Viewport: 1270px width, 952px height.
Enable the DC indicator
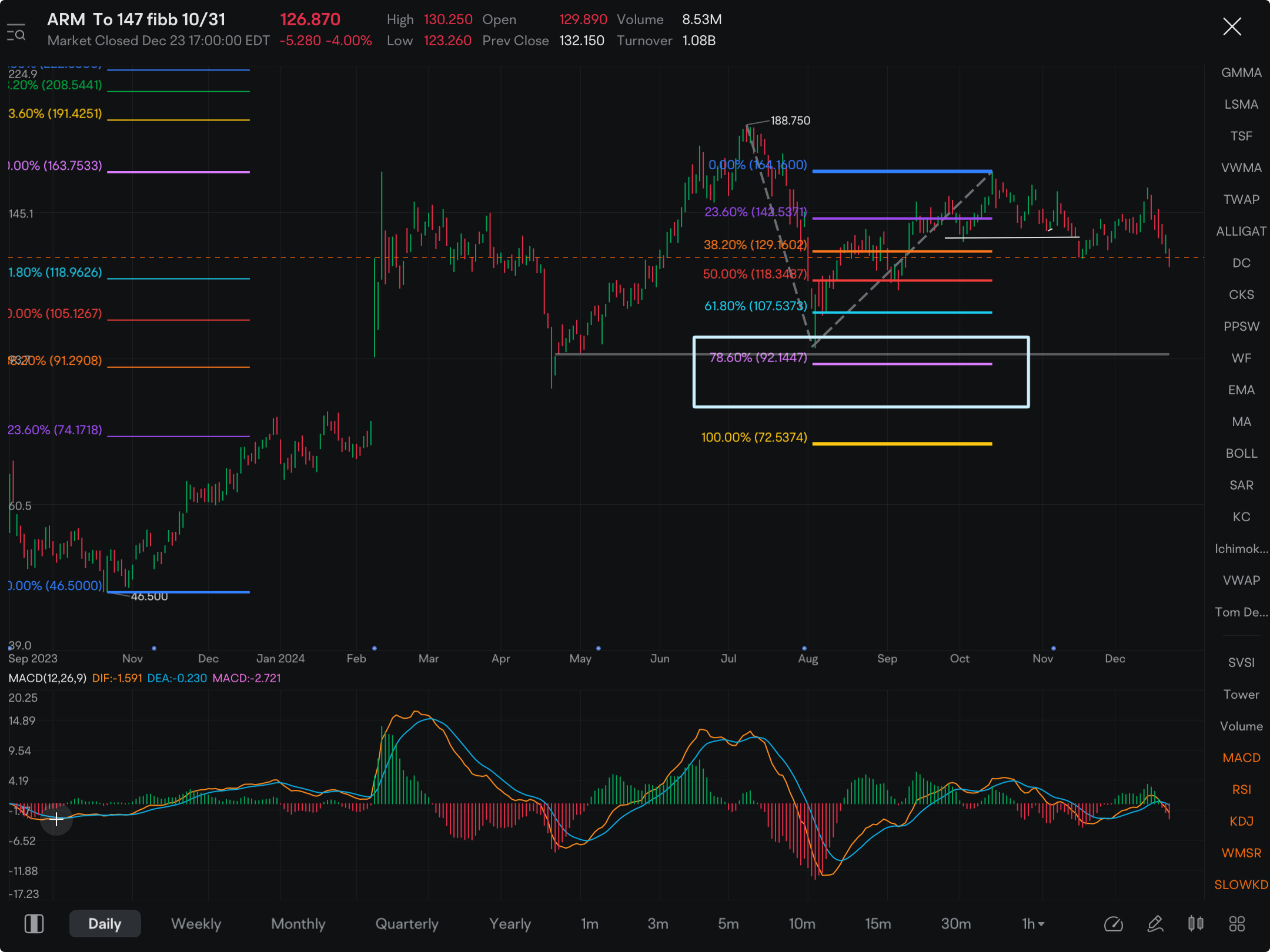point(1241,263)
